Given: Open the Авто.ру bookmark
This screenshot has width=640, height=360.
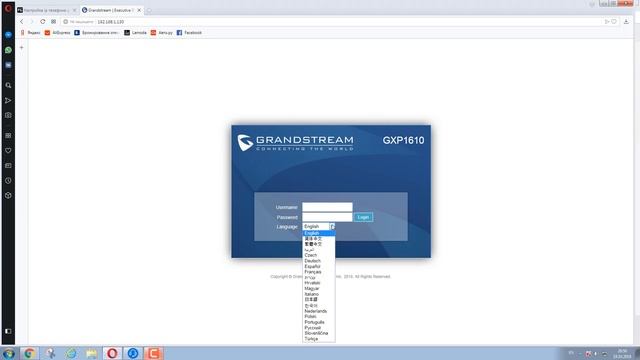Looking at the screenshot, I should (162, 33).
